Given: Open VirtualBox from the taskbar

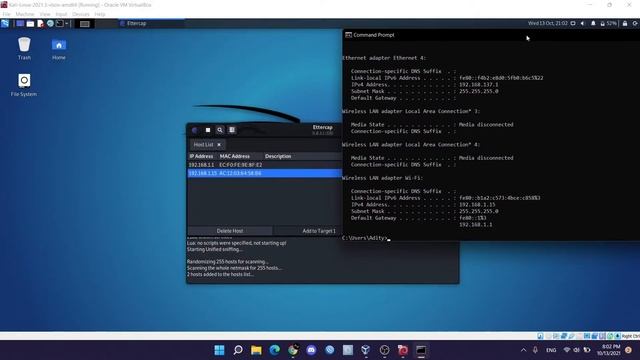Looking at the screenshot, I should pyautogui.click(x=366, y=350).
